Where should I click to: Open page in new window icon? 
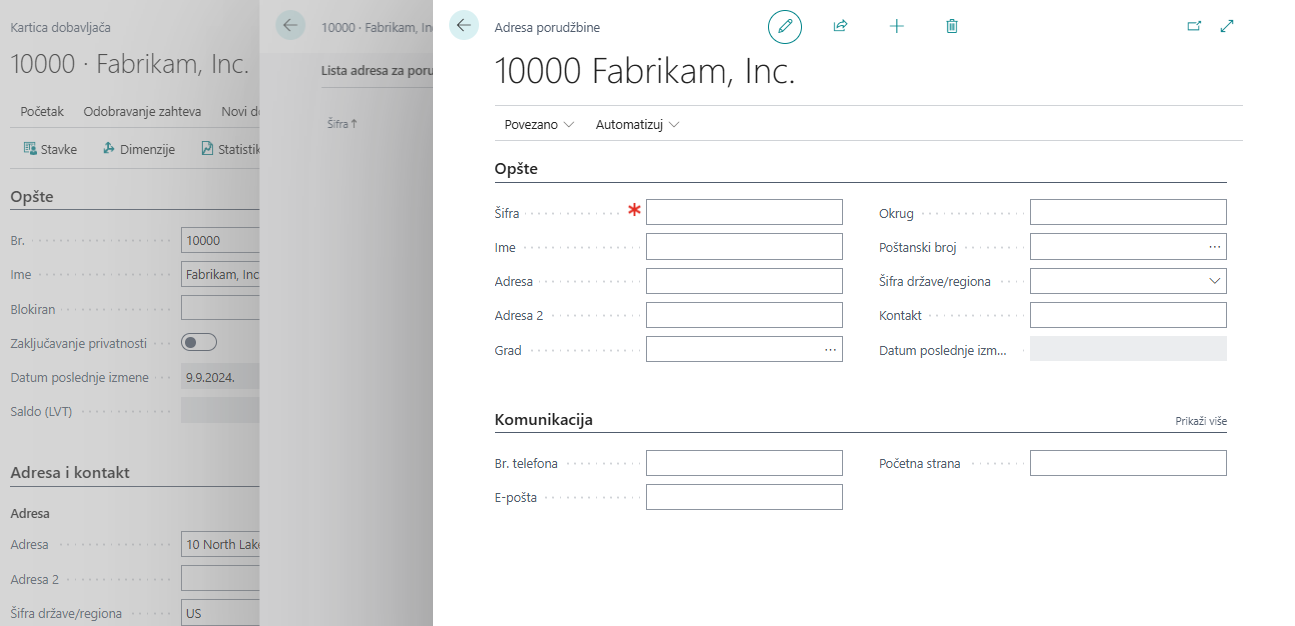(1193, 27)
